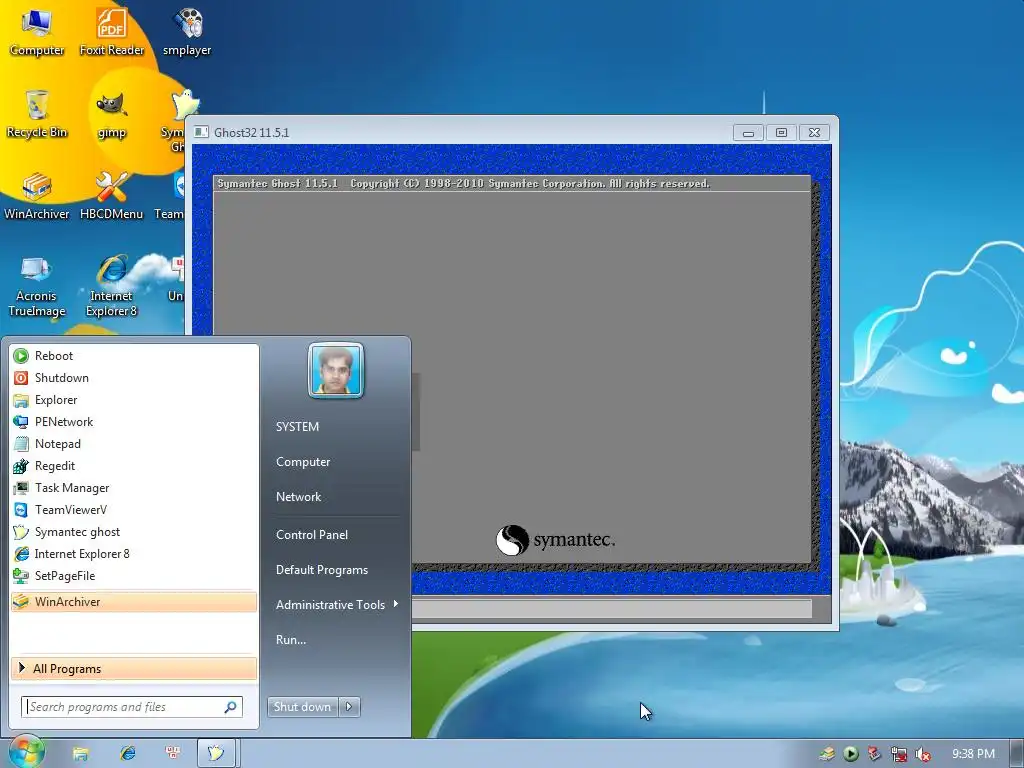
Task: Open Regedit from the Start menu
Action: [134, 466]
